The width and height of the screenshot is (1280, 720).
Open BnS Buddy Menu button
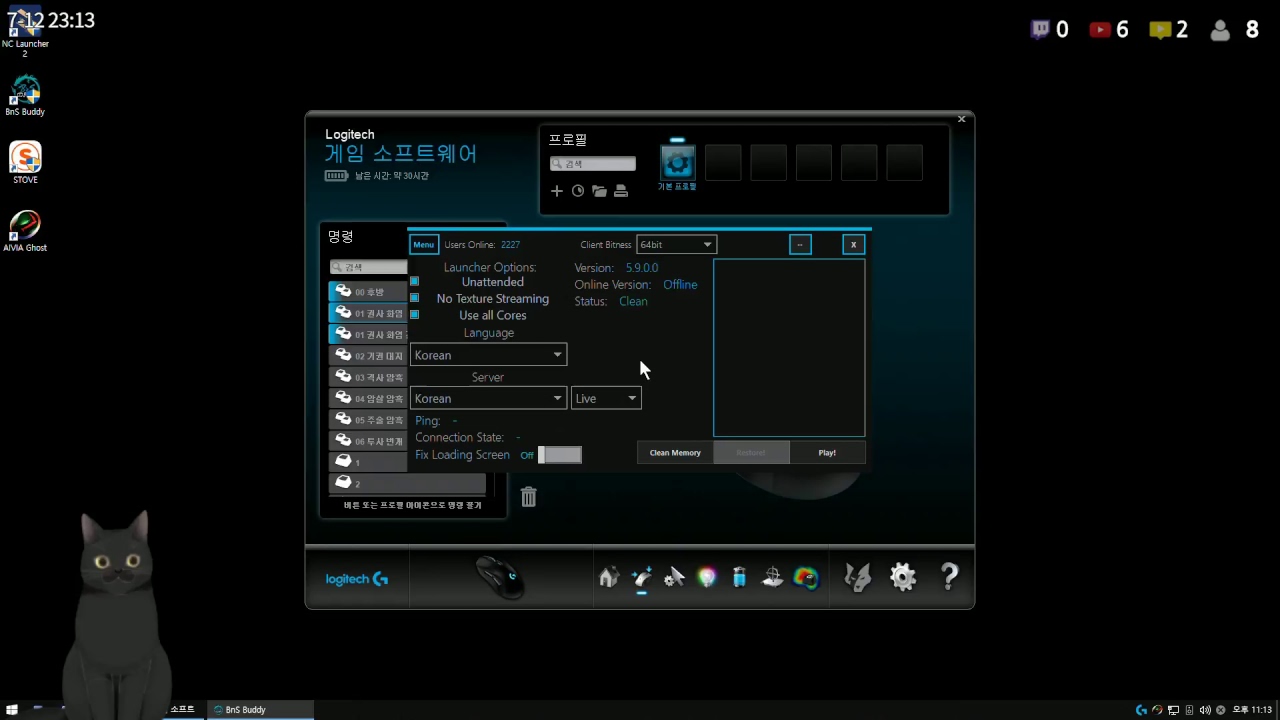pos(424,245)
